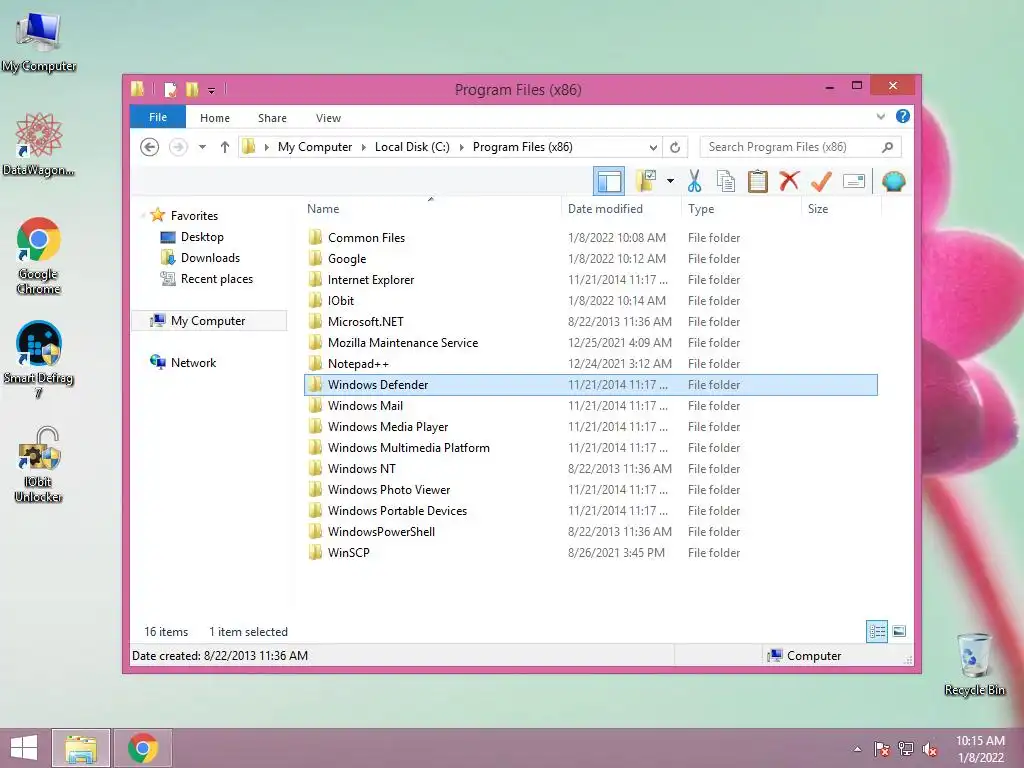The width and height of the screenshot is (1024, 768).
Task: Expand the arrow after My Computer breadcrumb
Action: point(364,148)
